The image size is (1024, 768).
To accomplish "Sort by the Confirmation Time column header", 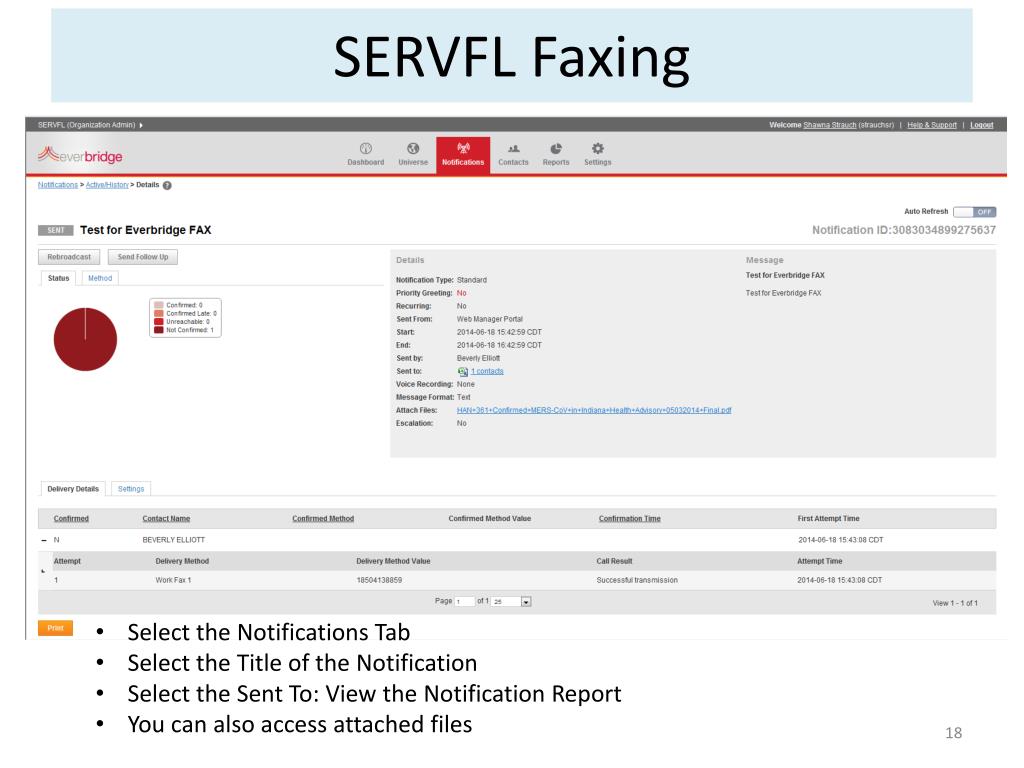I will [630, 519].
